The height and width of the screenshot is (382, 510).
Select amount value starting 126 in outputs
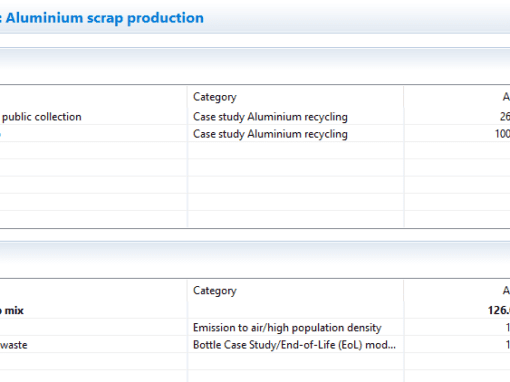(499, 311)
